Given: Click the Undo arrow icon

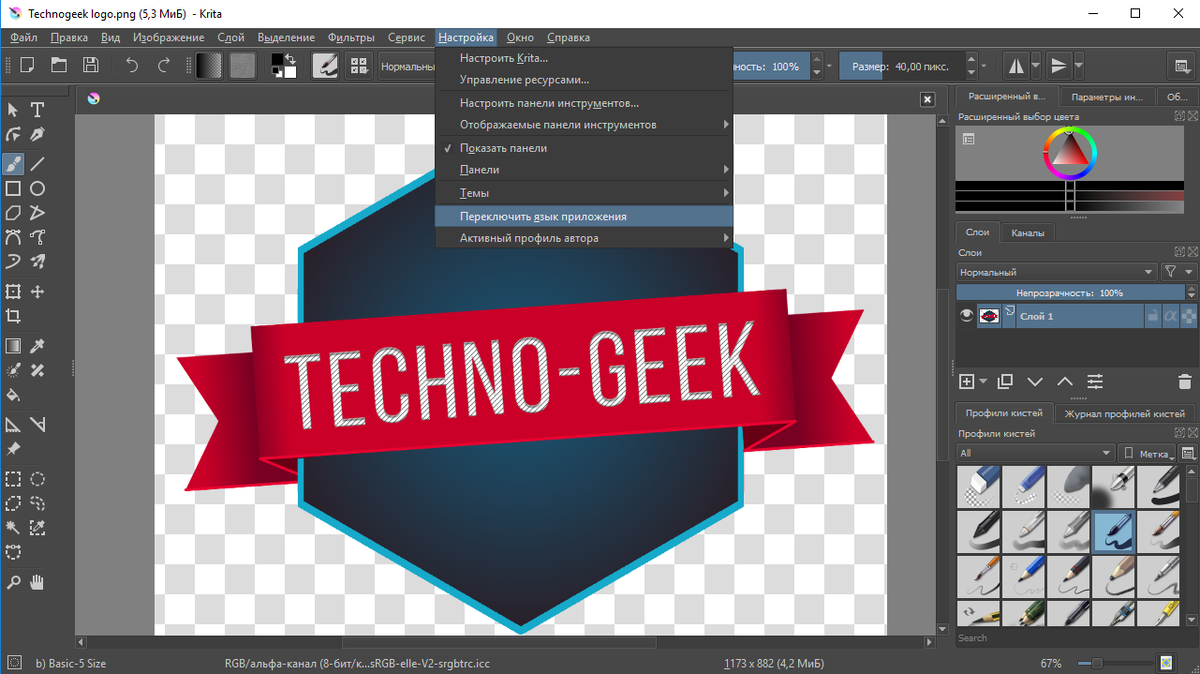Looking at the screenshot, I should click(x=132, y=66).
